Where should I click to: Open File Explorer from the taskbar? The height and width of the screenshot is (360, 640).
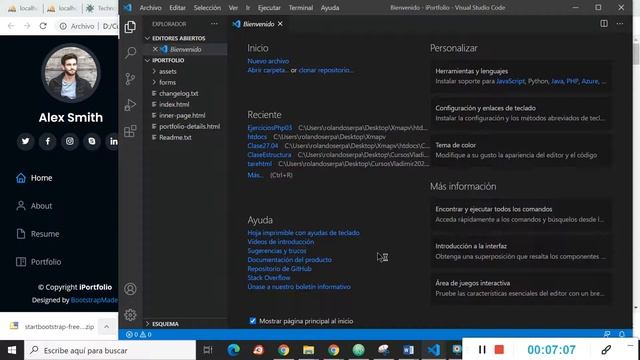tap(309, 350)
